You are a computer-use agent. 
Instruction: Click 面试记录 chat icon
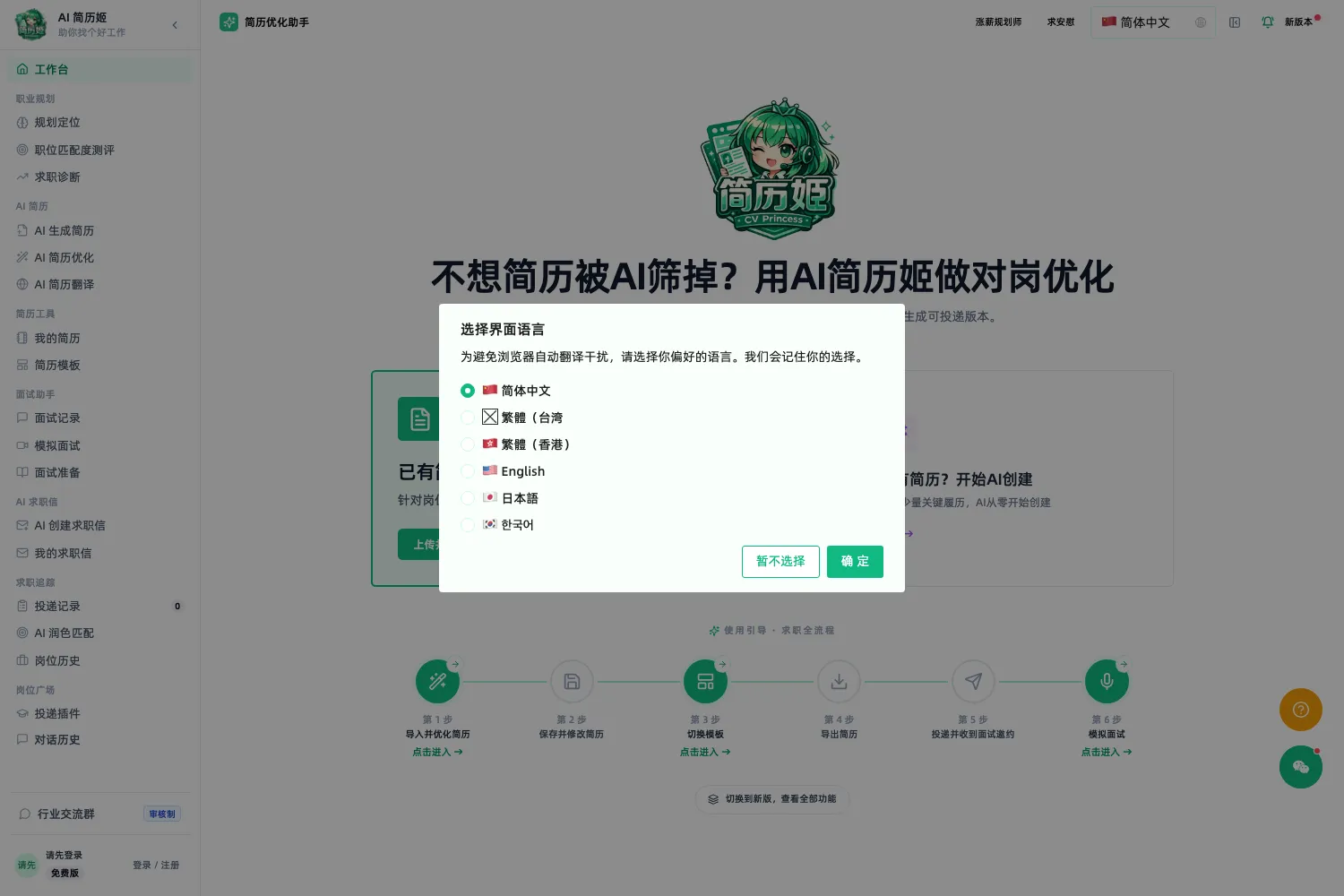pyautogui.click(x=22, y=418)
